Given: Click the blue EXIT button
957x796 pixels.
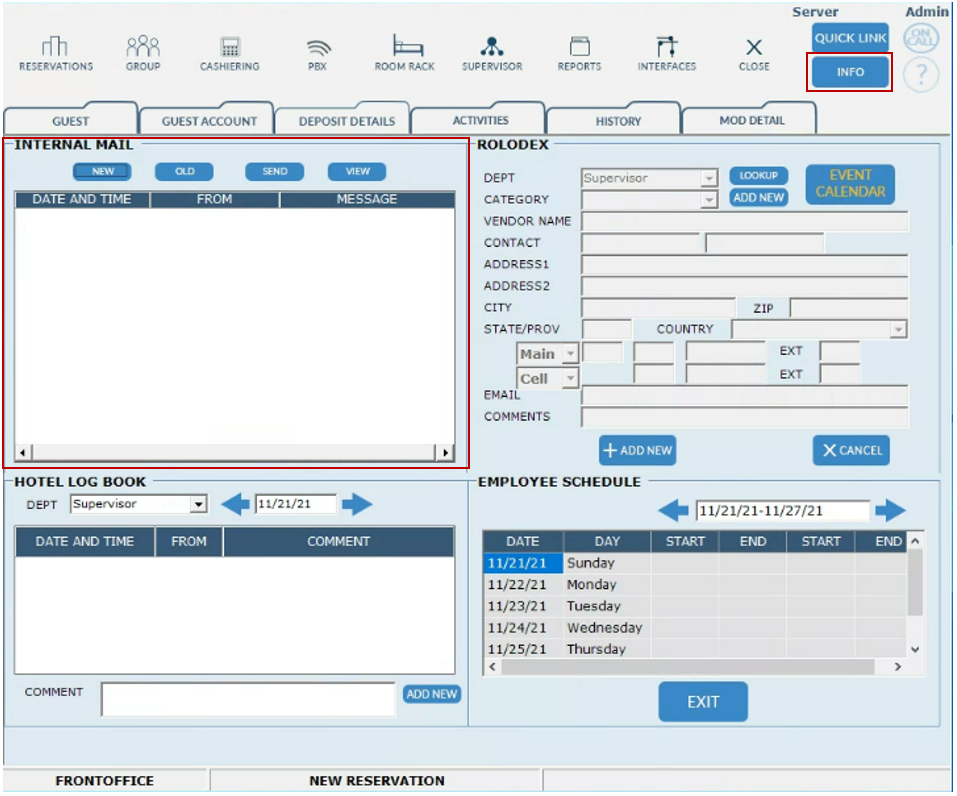Looking at the screenshot, I should pos(703,702).
